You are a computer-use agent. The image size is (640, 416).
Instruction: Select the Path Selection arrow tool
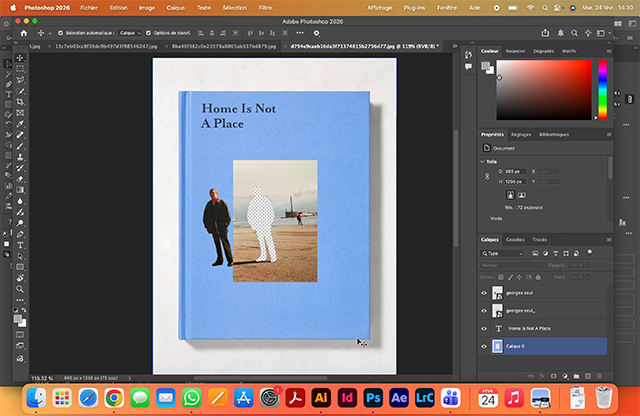(x=20, y=256)
